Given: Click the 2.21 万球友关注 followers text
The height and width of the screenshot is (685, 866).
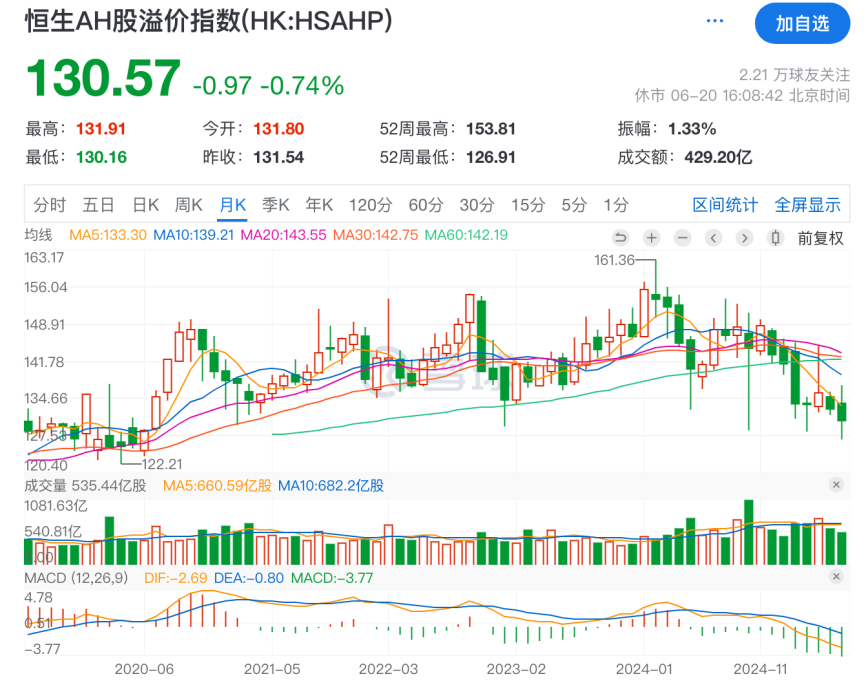Looking at the screenshot, I should [x=794, y=75].
